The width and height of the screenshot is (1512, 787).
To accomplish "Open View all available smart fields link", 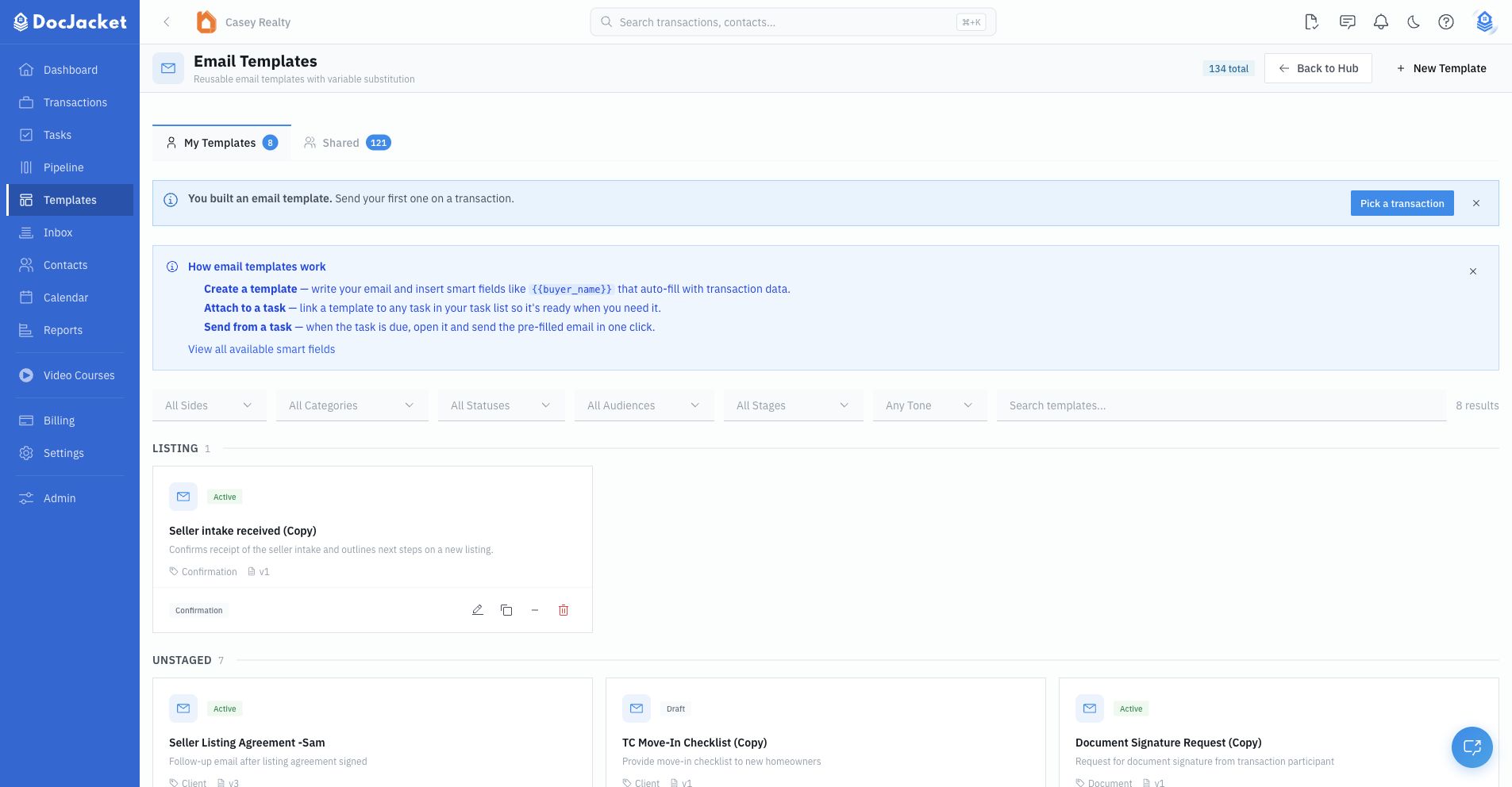I will [261, 349].
